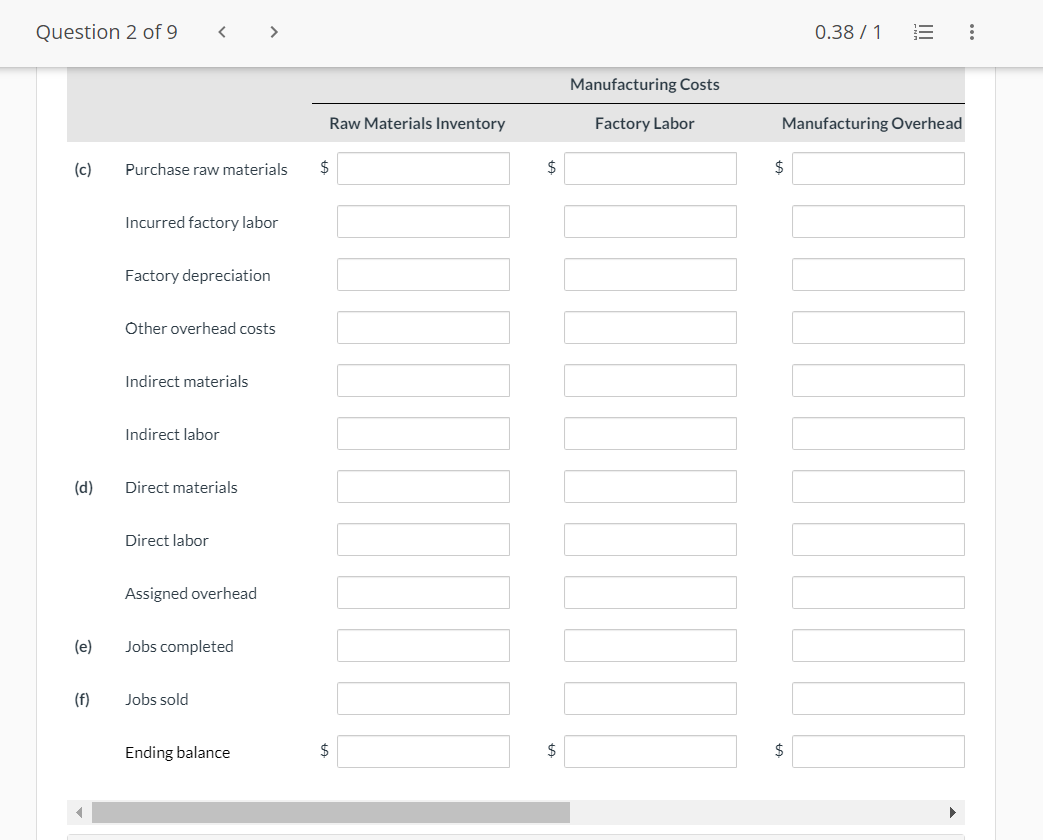The width and height of the screenshot is (1043, 840).
Task: Select the score indicator showing 0.38 / 1
Action: 846,31
